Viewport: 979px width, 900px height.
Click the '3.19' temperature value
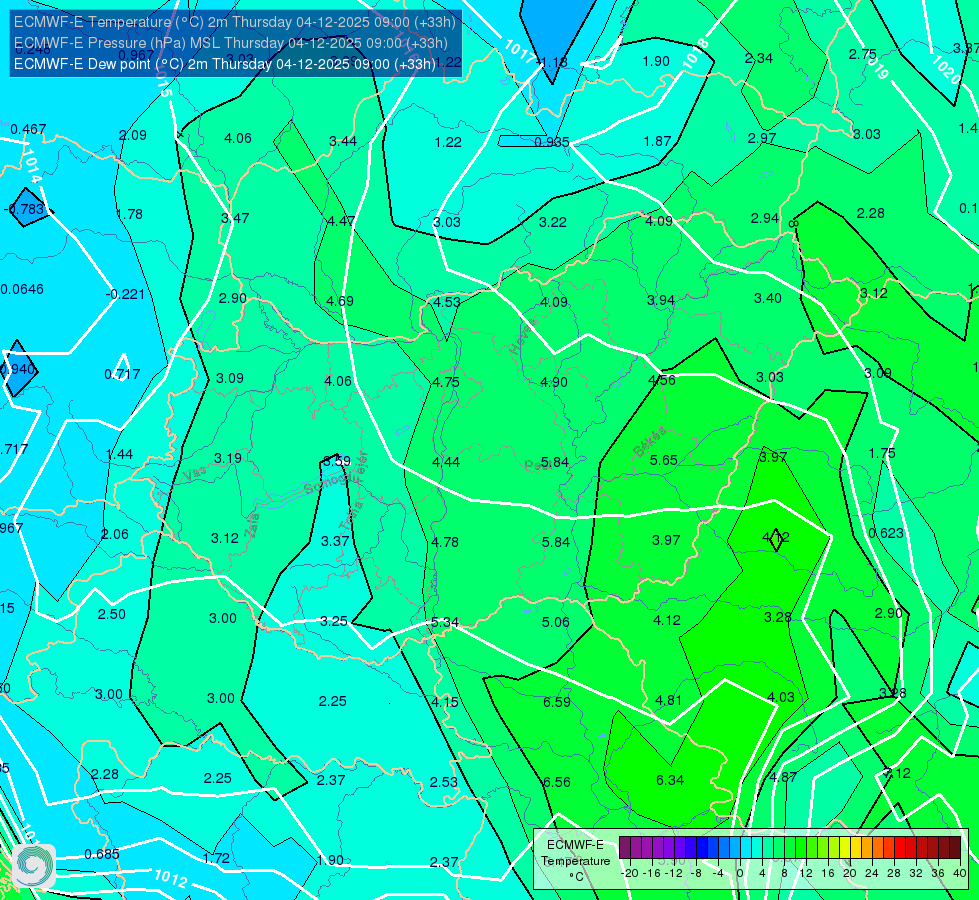228,458
